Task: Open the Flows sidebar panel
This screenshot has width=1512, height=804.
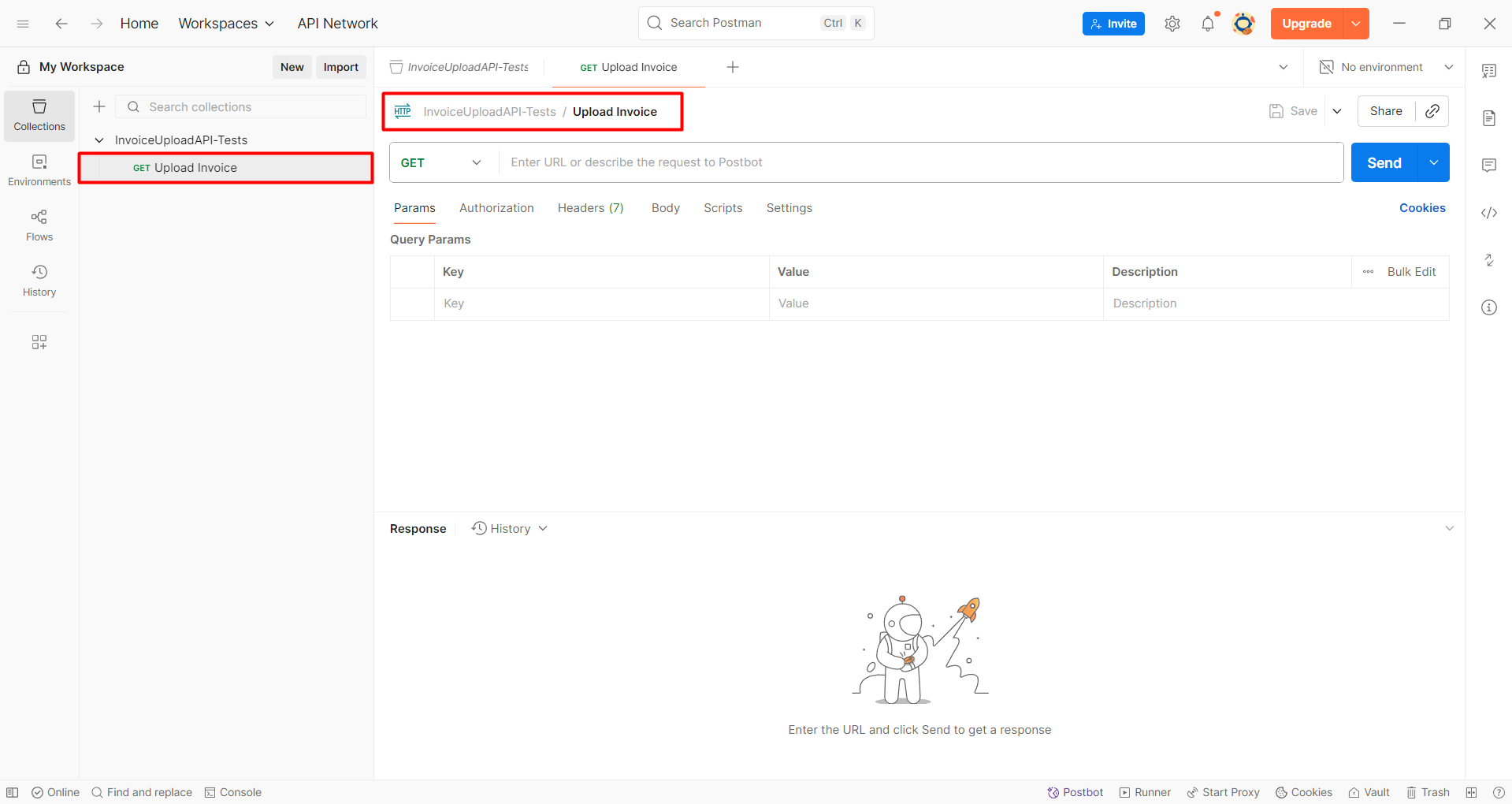Action: tap(39, 225)
